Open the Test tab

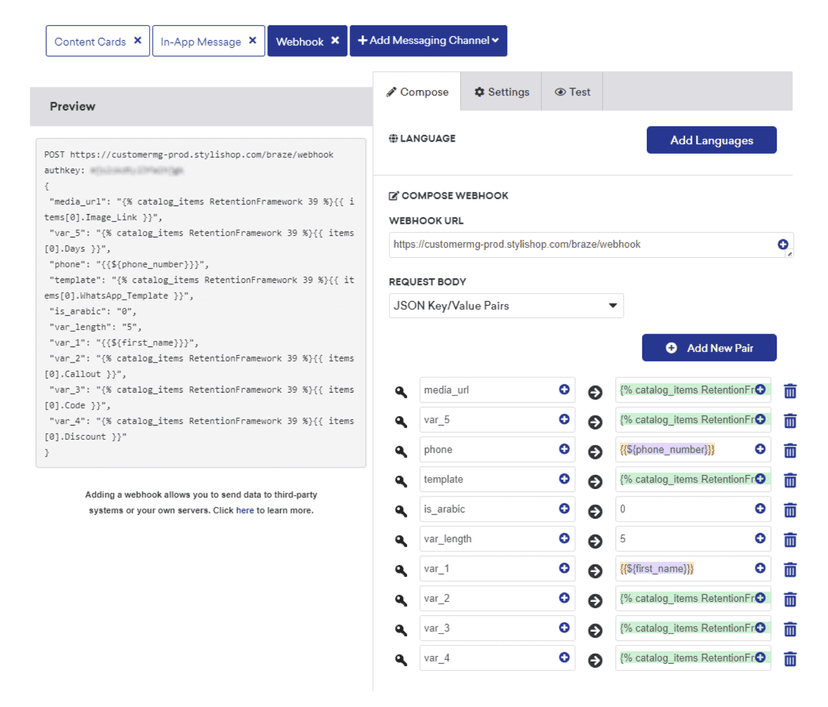[572, 91]
